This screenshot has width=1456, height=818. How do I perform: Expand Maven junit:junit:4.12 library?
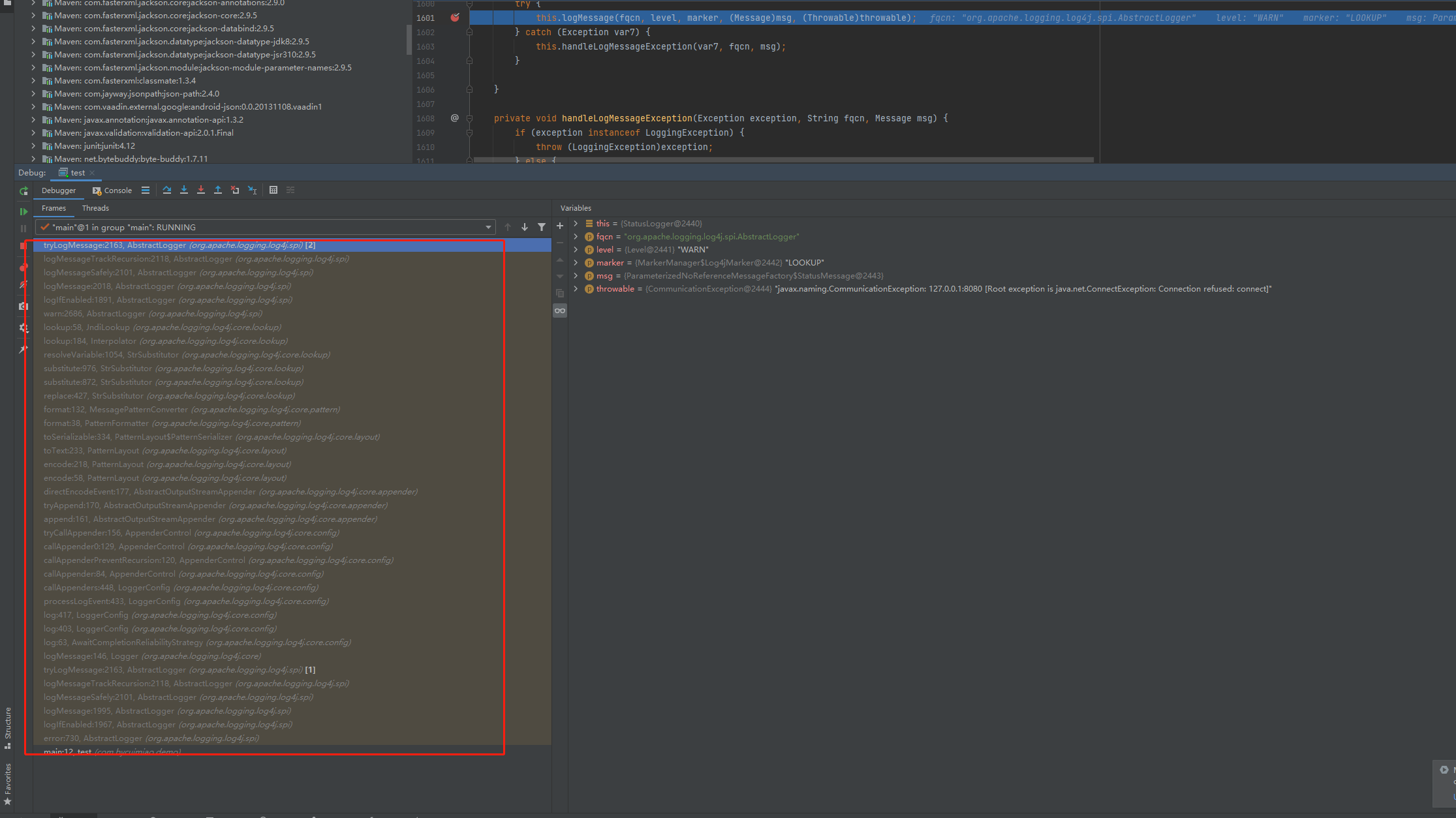[33, 146]
